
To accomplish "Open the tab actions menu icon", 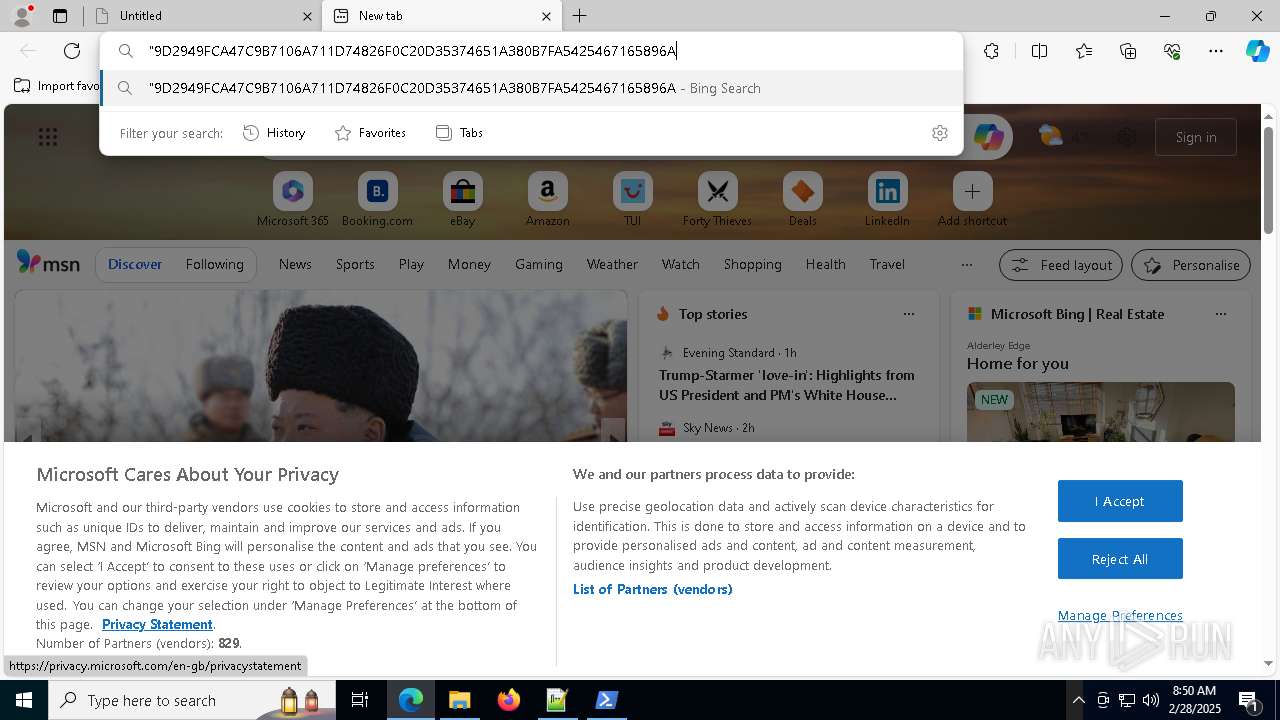I will pyautogui.click(x=60, y=16).
